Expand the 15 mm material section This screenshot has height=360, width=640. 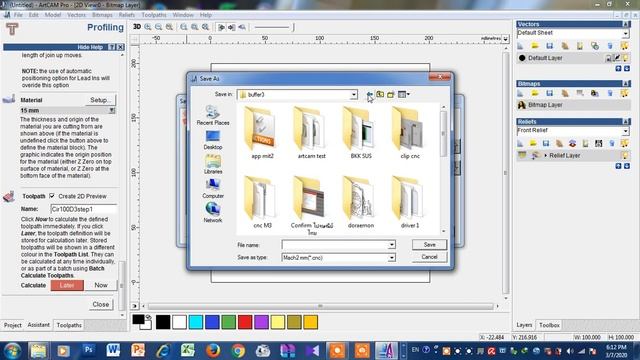pos(111,111)
